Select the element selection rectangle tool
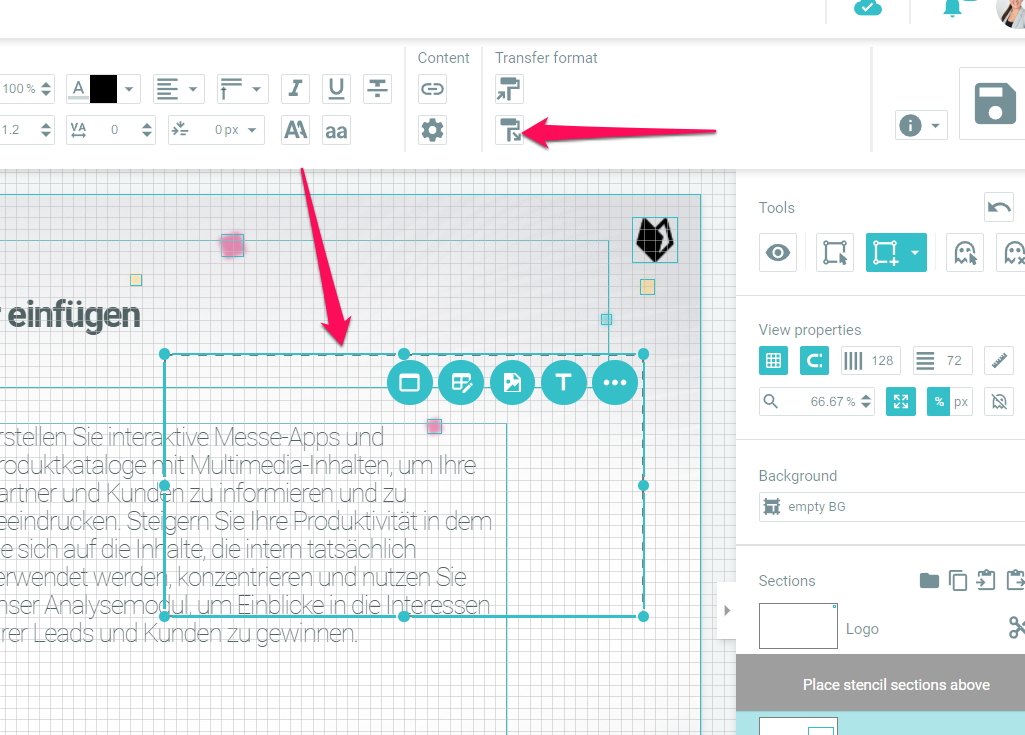Image resolution: width=1025 pixels, height=735 pixels. [x=835, y=253]
